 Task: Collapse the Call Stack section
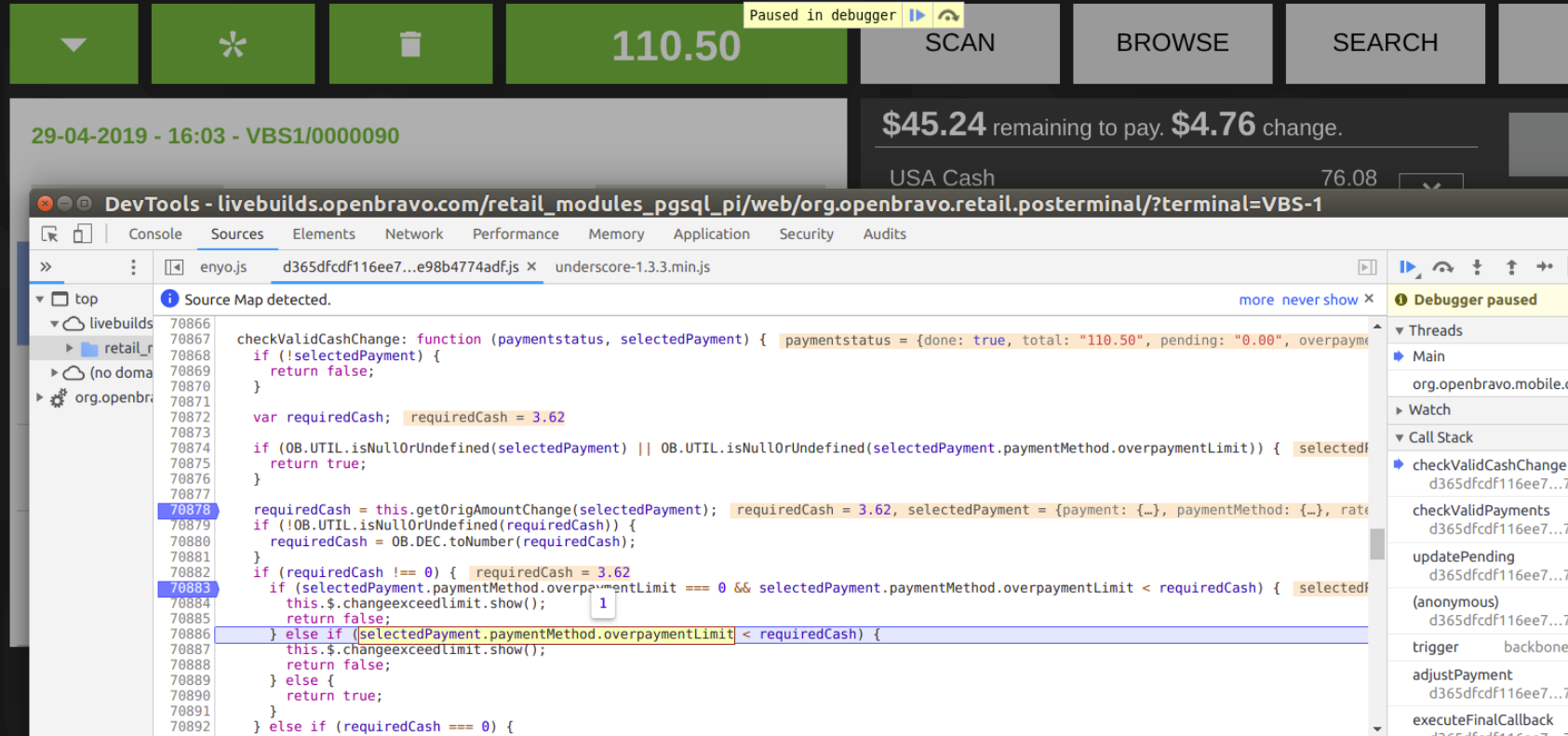pos(1440,437)
